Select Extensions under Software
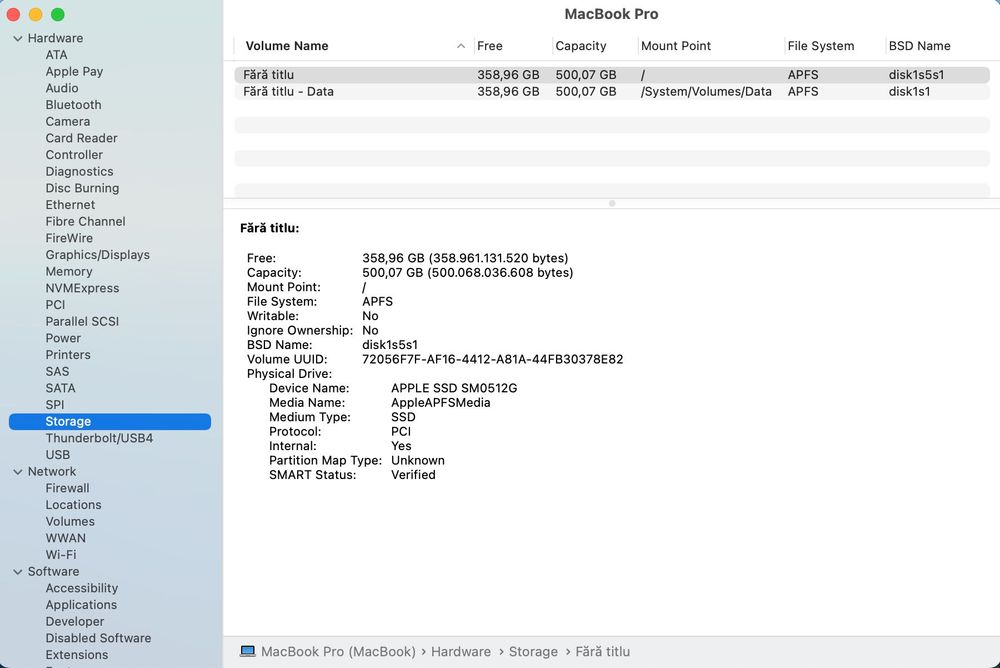1000x668 pixels. tap(77, 655)
